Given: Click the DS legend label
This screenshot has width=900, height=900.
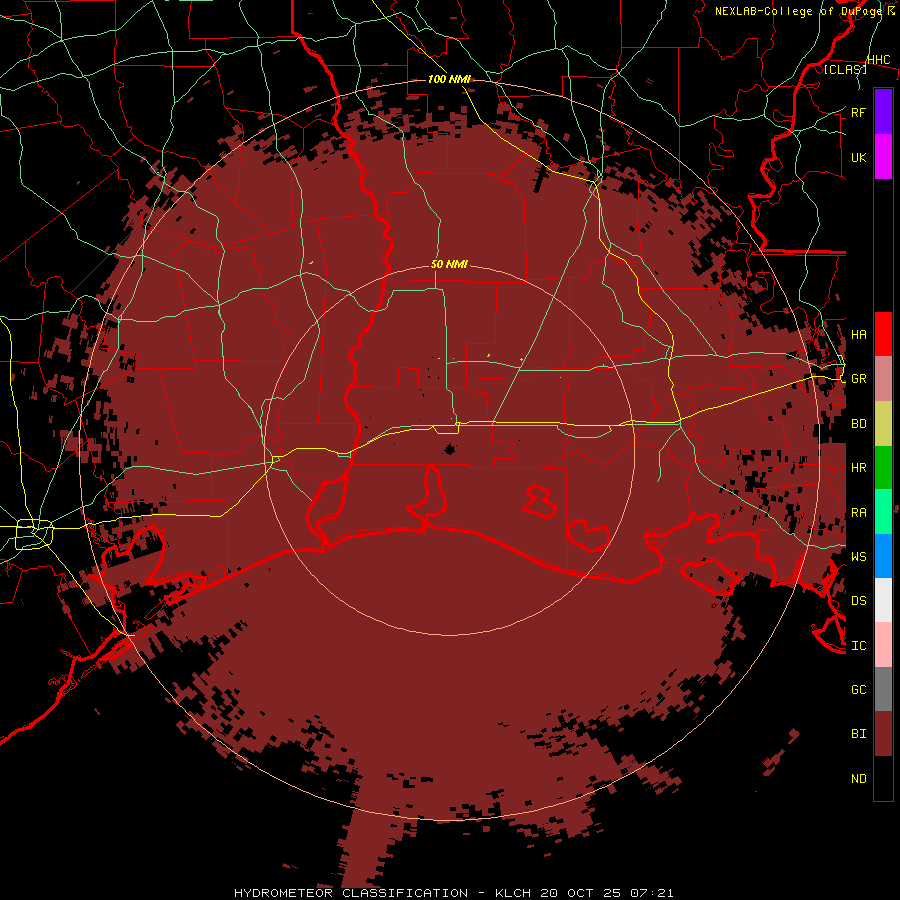Looking at the screenshot, I should (x=858, y=601).
